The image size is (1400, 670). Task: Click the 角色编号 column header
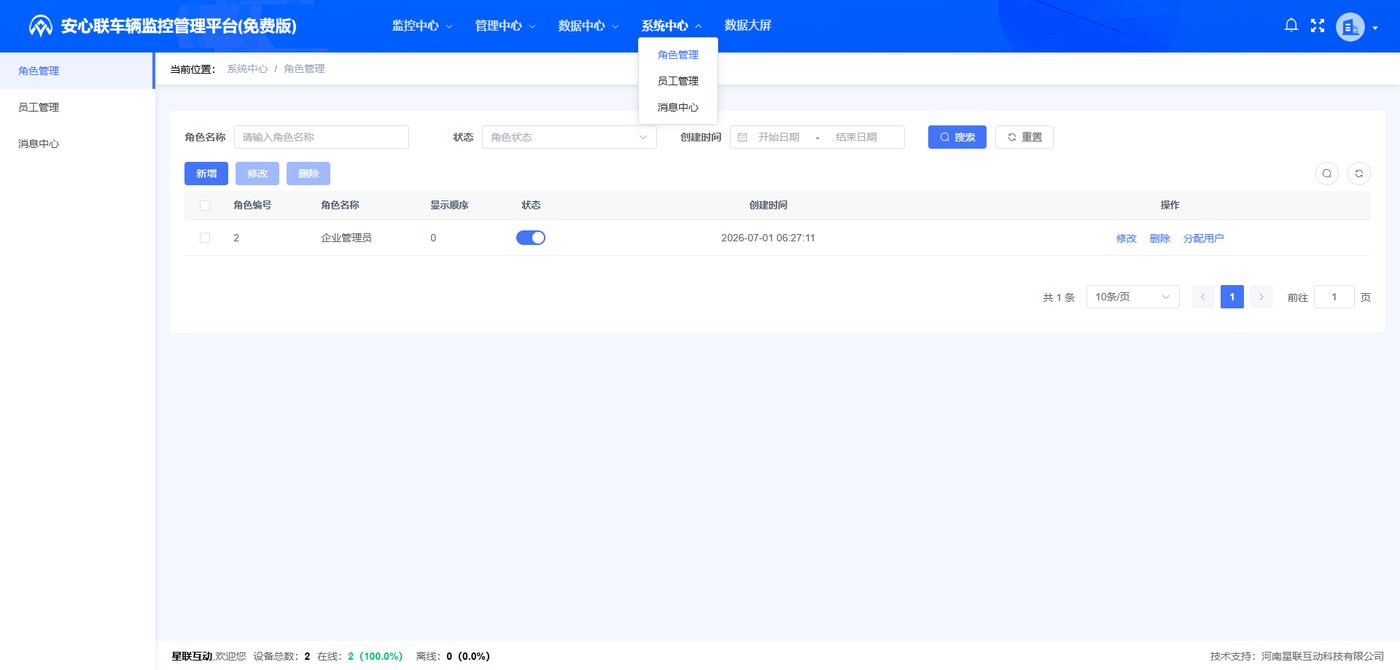point(252,205)
